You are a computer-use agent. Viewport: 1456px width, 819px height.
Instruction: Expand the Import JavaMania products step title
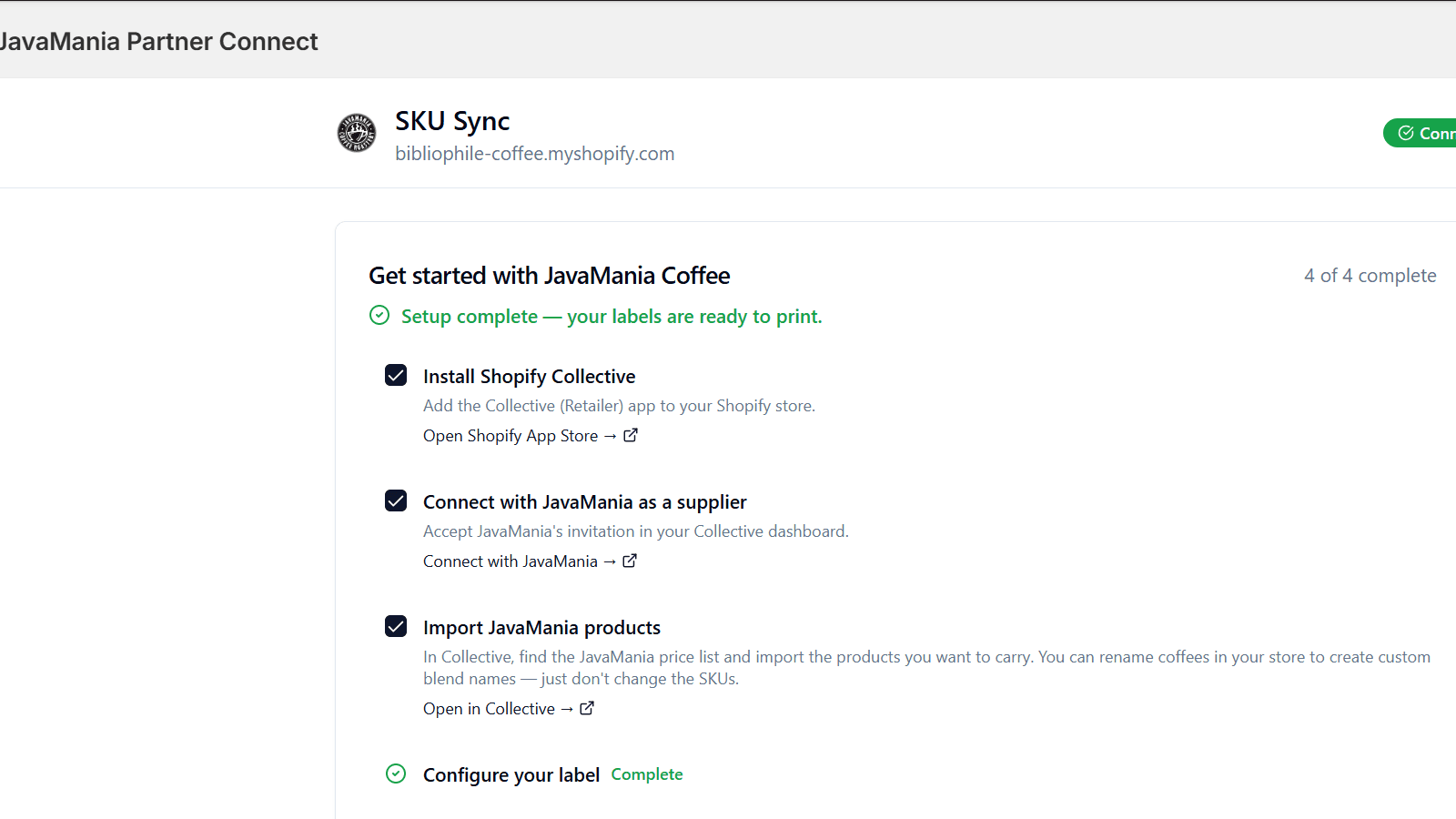click(541, 628)
